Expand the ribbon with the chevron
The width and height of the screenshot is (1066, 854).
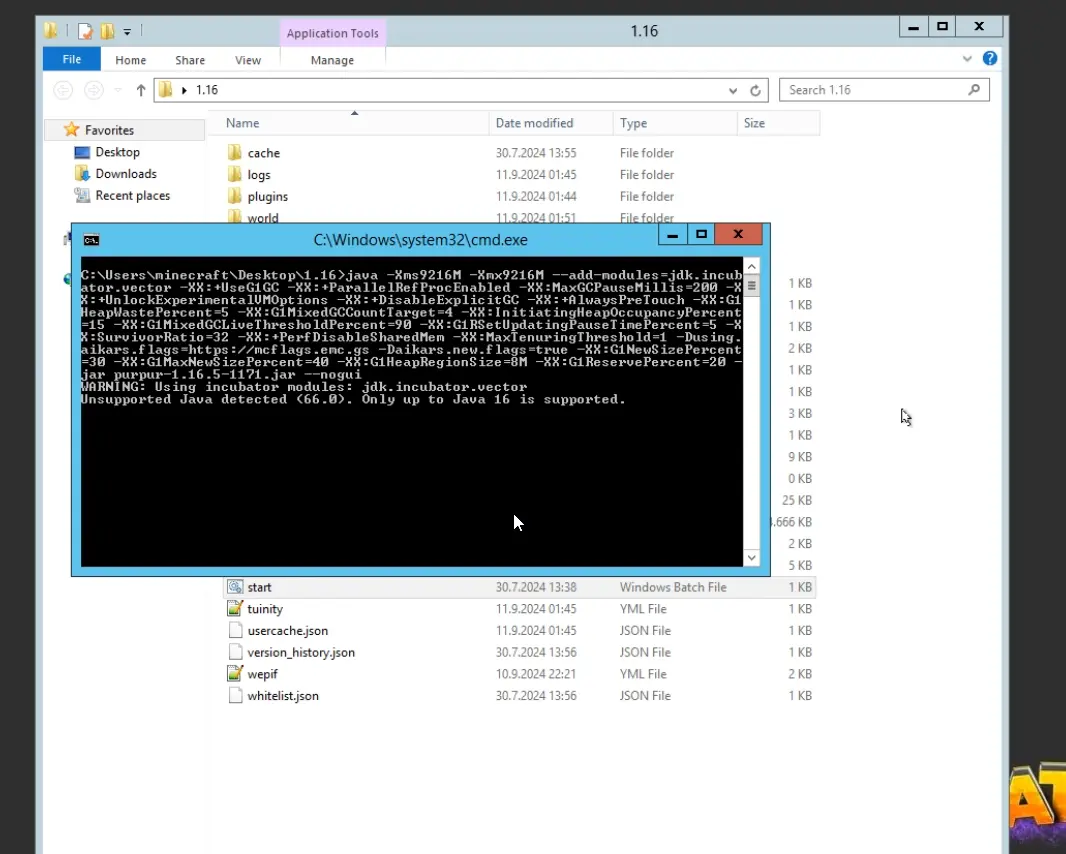[967, 59]
